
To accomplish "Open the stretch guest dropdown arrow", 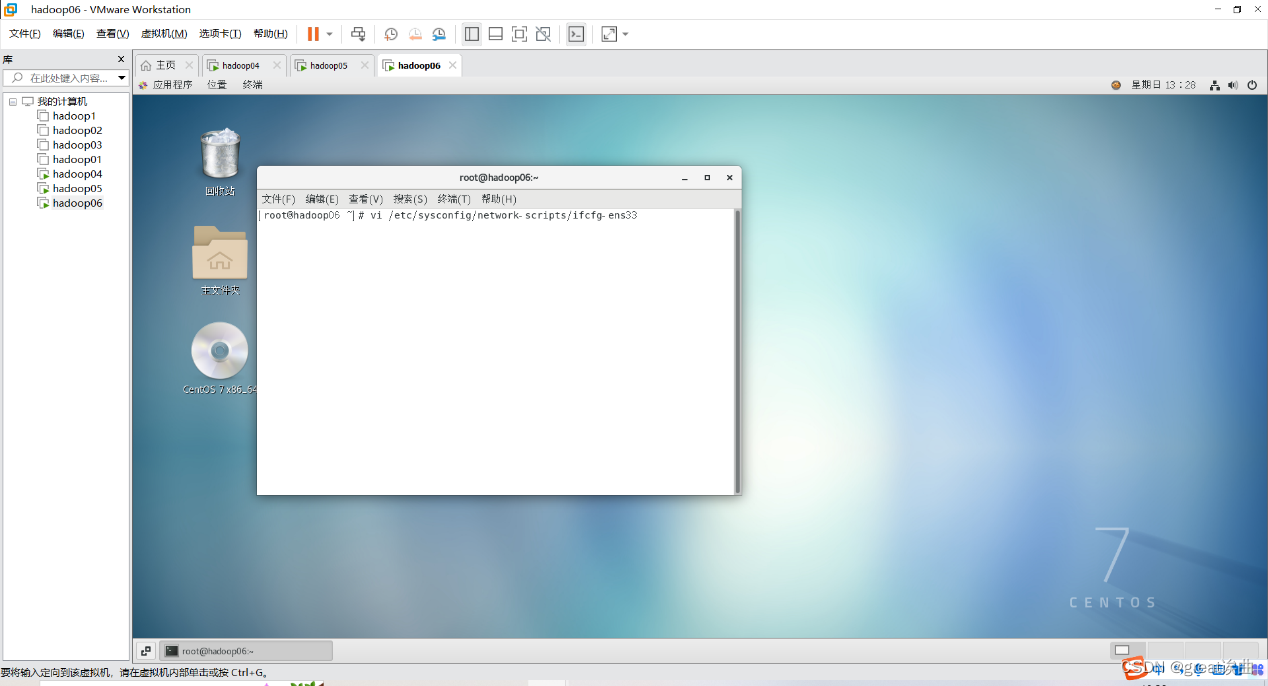I will click(x=626, y=34).
